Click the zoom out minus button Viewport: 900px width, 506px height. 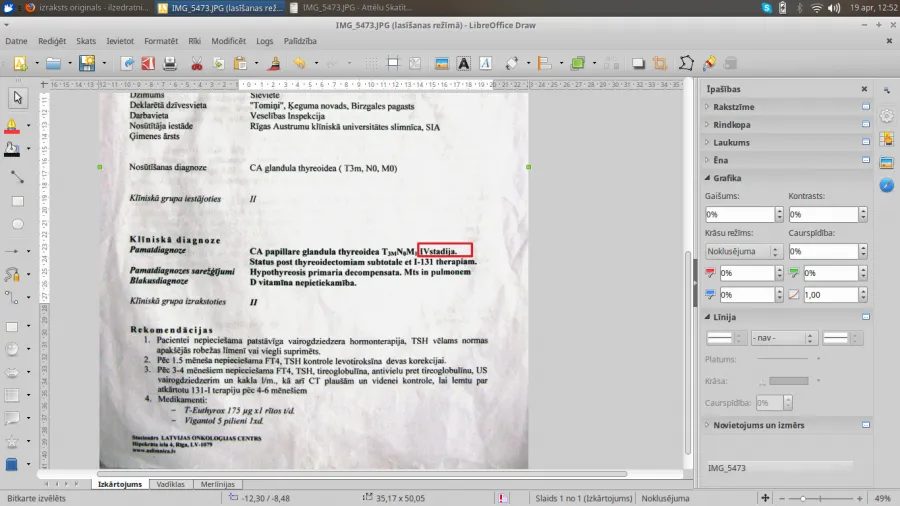(782, 498)
